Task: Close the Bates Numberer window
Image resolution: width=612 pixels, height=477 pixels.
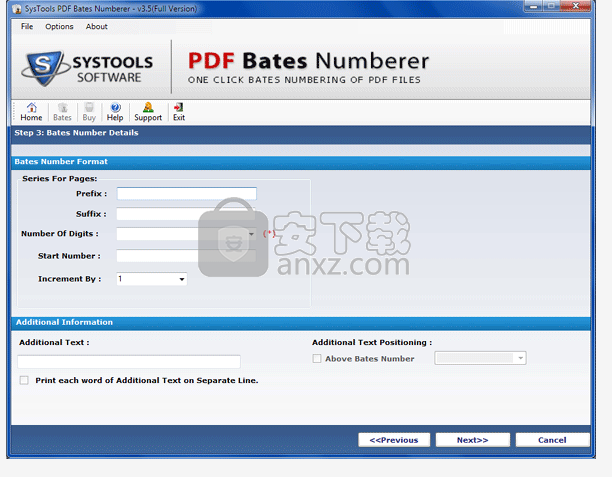Action: pyautogui.click(x=576, y=6)
